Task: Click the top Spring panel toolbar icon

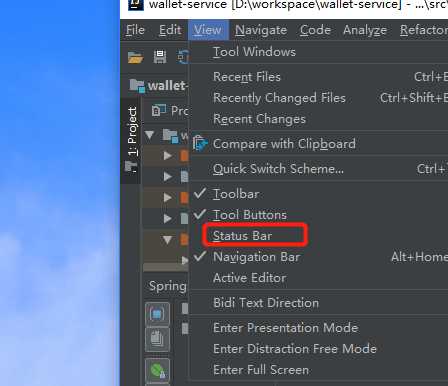Action: pos(157,314)
